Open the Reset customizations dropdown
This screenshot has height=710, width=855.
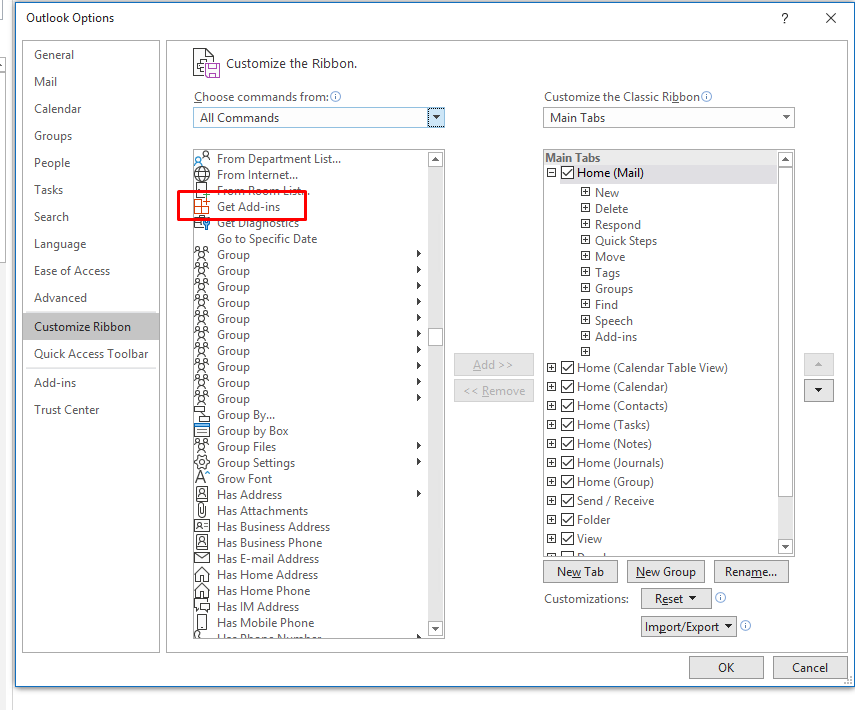coord(676,598)
